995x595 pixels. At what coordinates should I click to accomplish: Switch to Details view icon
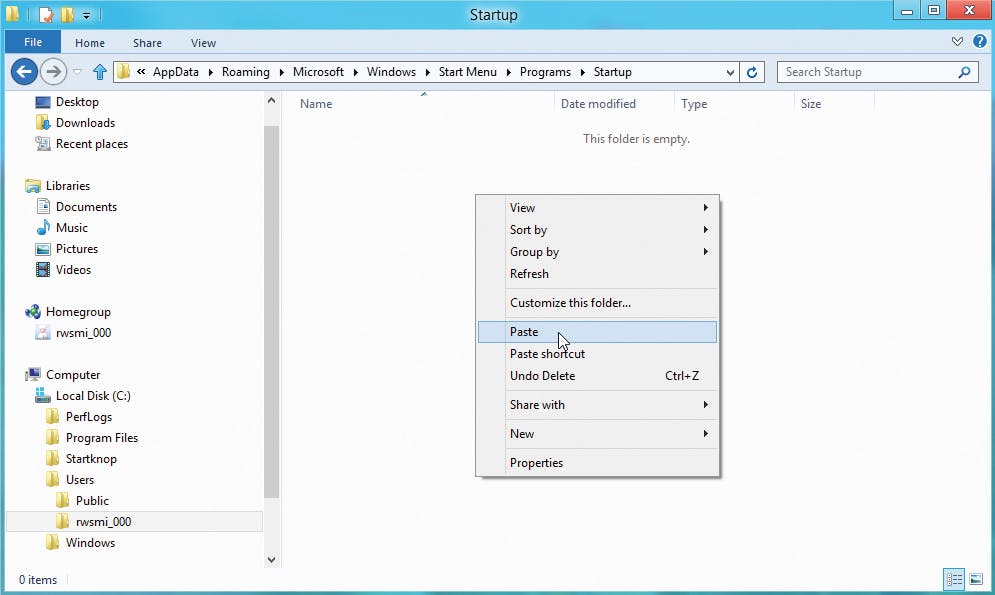(954, 579)
